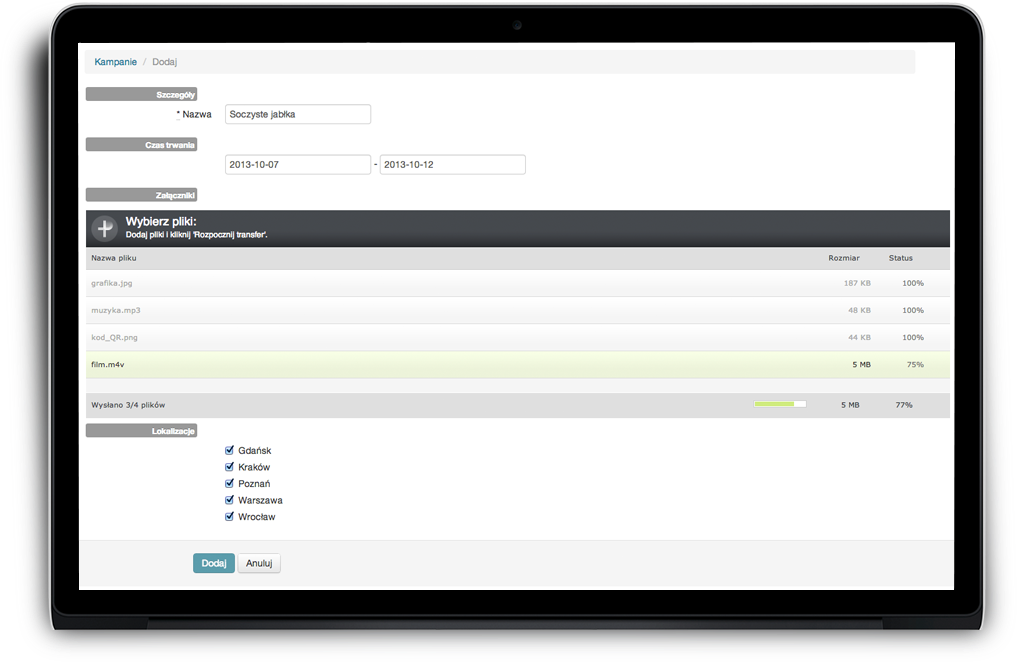
Task: Click the Anuluj cancel button
Action: click(259, 563)
